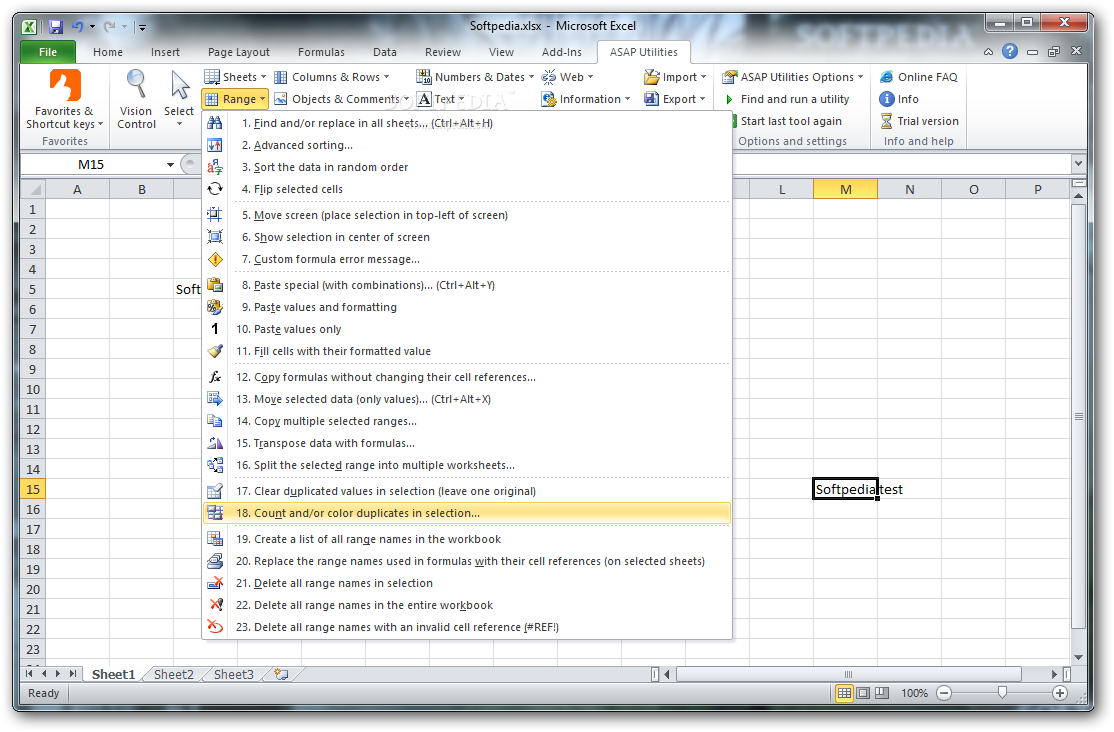Click the Find and/or replace binoculars icon
Image resolution: width=1114 pixels, height=732 pixels.
(x=215, y=123)
